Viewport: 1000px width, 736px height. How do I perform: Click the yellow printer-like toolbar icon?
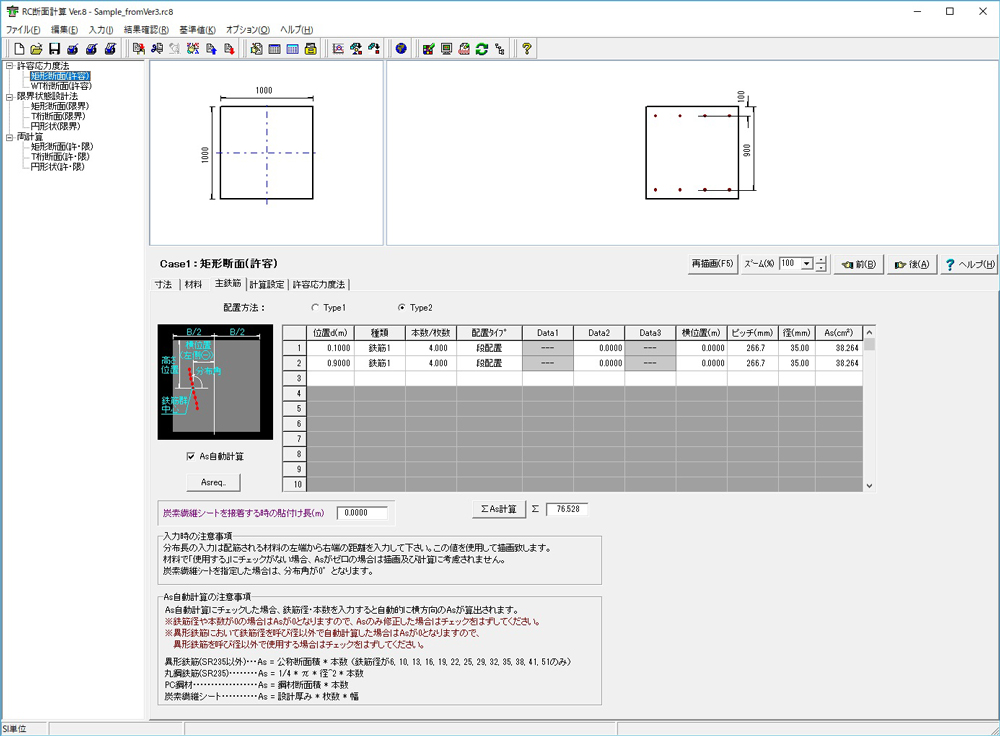[x=311, y=48]
